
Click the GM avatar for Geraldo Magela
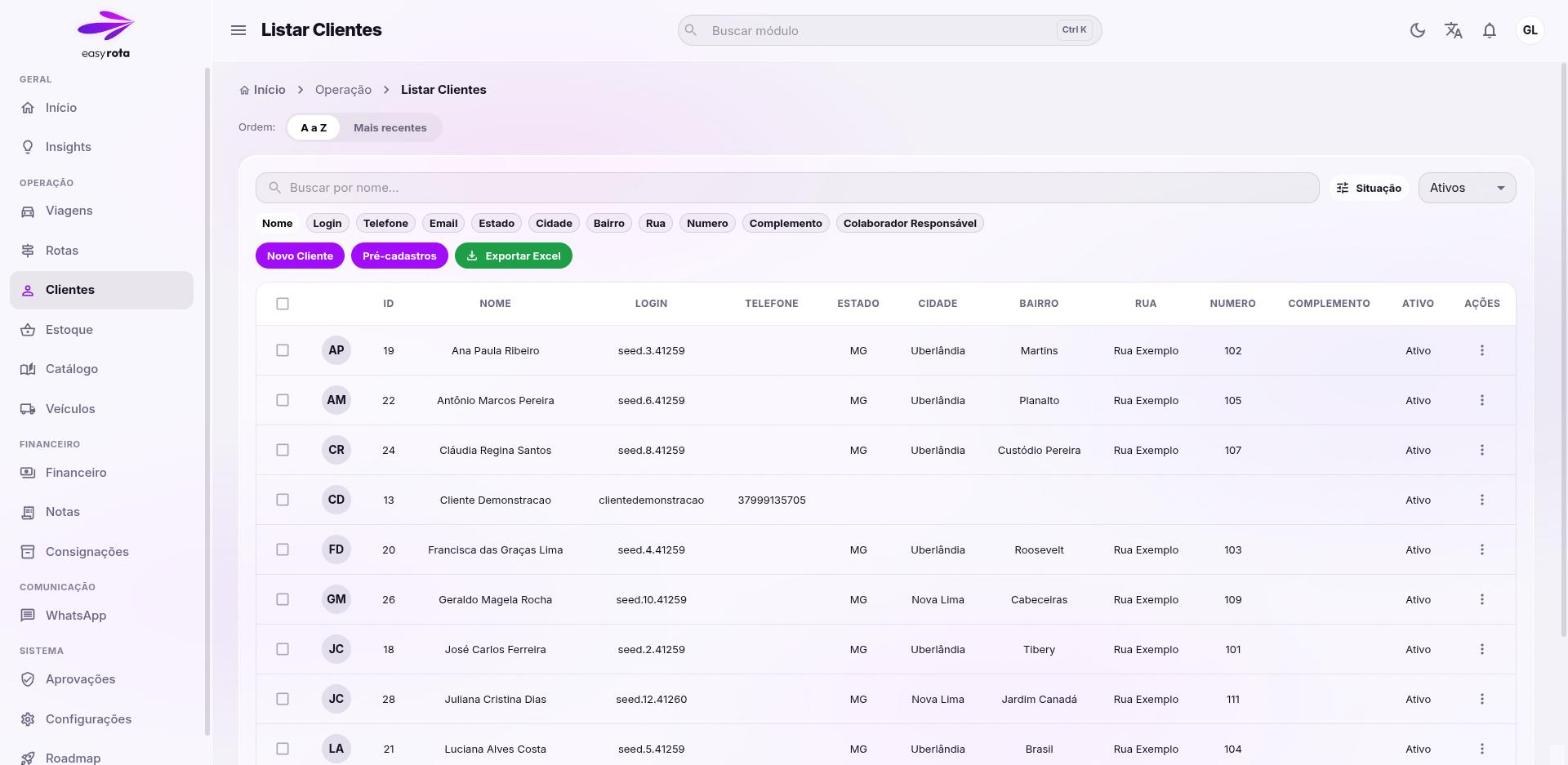coord(336,600)
